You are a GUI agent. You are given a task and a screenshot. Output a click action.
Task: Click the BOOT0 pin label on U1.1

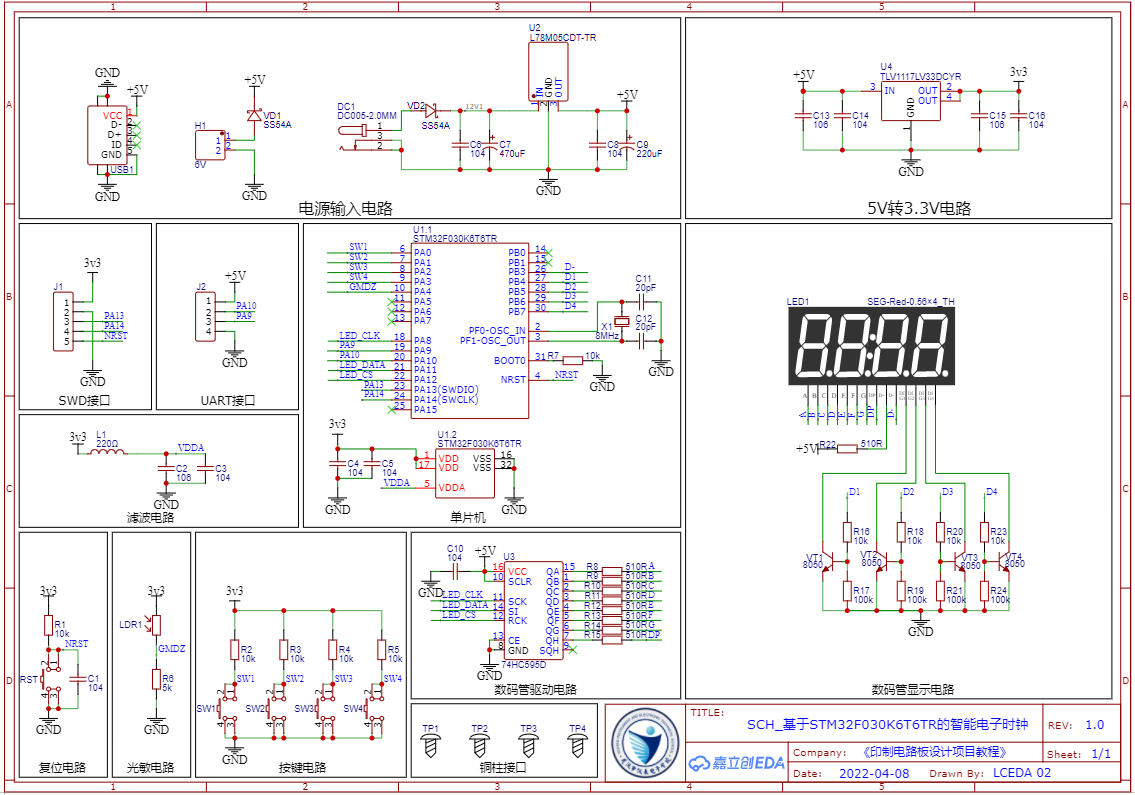coord(510,361)
